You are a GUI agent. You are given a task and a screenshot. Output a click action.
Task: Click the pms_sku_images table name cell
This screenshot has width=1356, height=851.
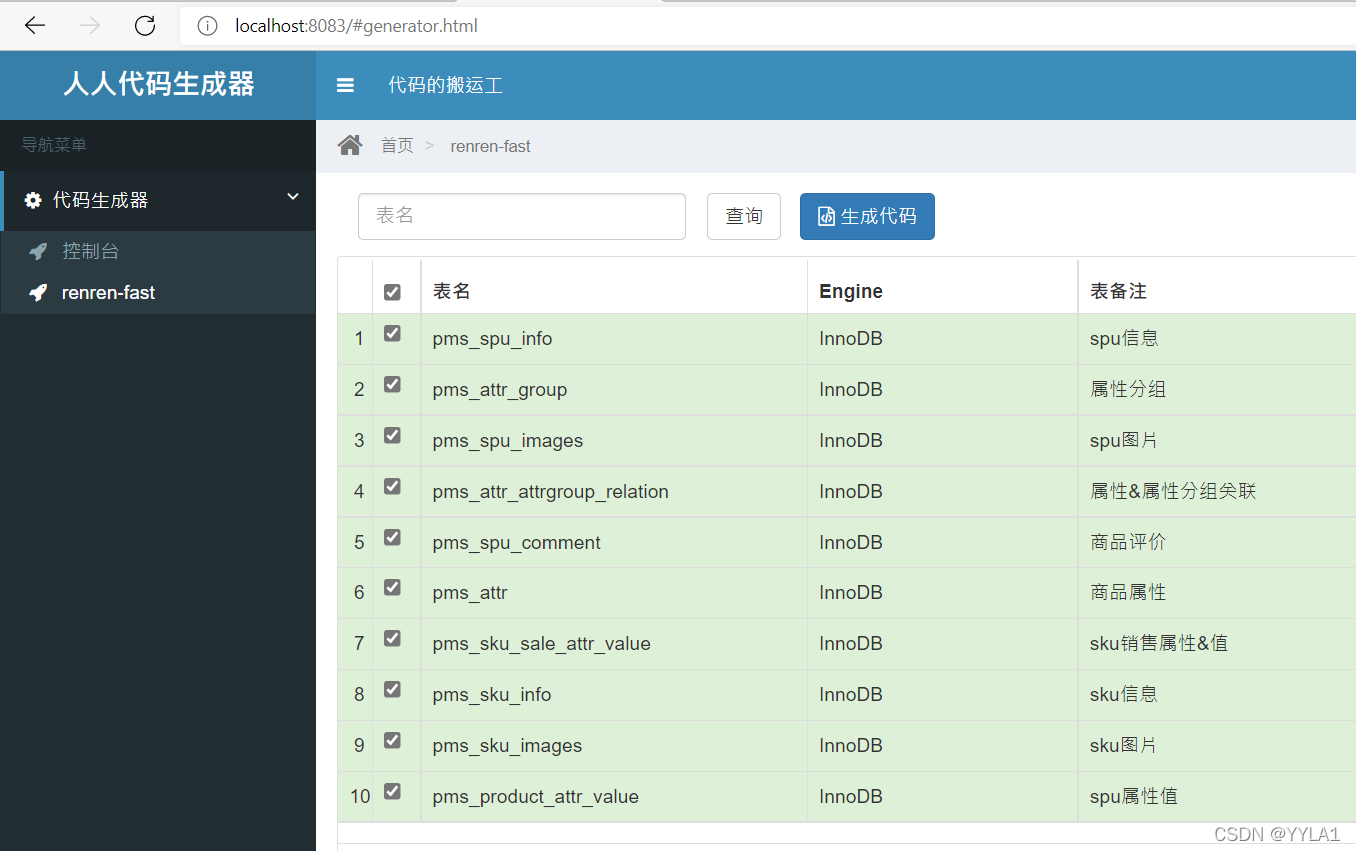(614, 746)
